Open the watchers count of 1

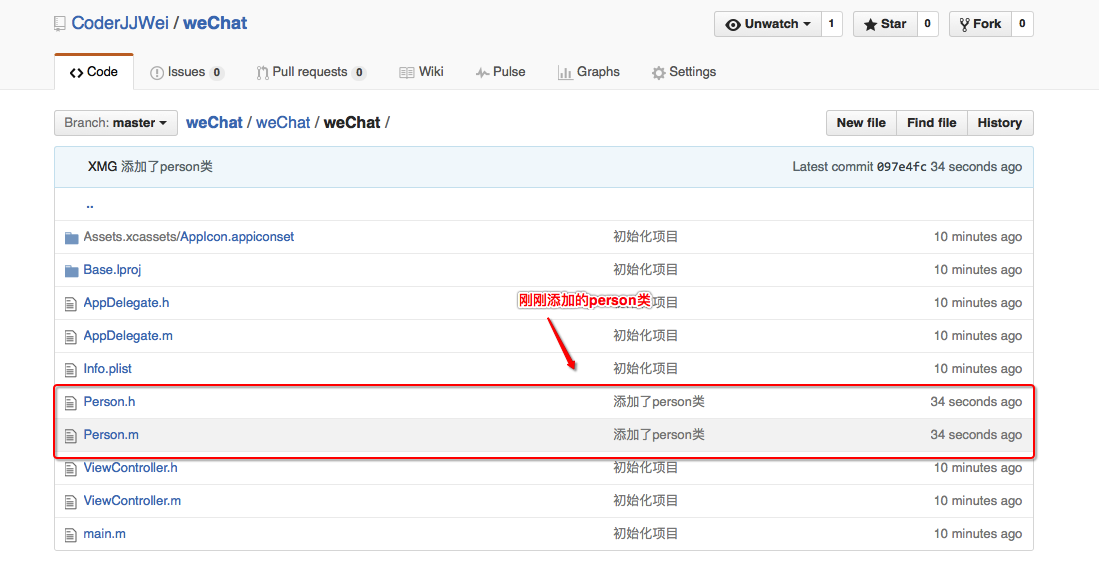[x=831, y=24]
